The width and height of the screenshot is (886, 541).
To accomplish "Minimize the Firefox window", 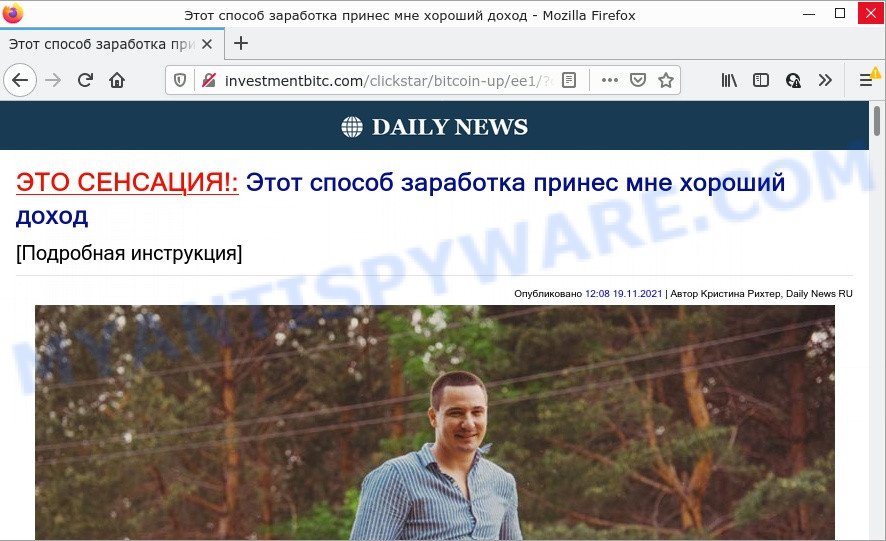I will (809, 14).
